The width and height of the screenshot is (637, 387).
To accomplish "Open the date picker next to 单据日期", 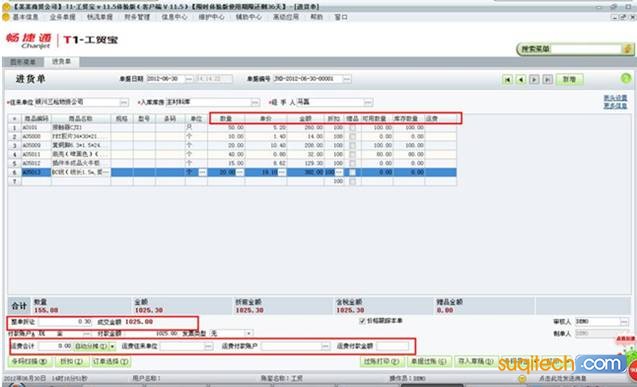I will (189, 79).
